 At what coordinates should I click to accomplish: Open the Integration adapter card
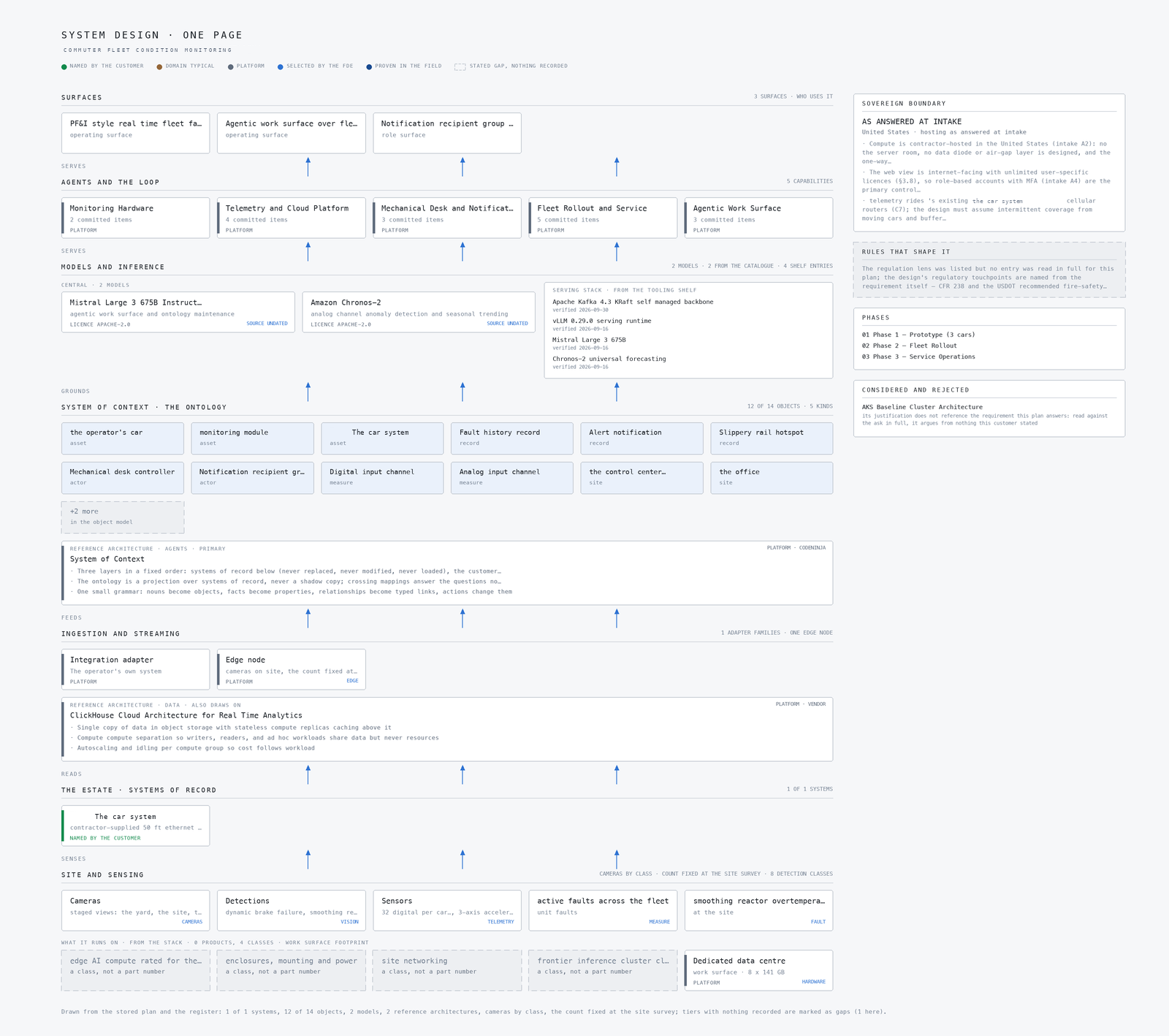(135, 669)
